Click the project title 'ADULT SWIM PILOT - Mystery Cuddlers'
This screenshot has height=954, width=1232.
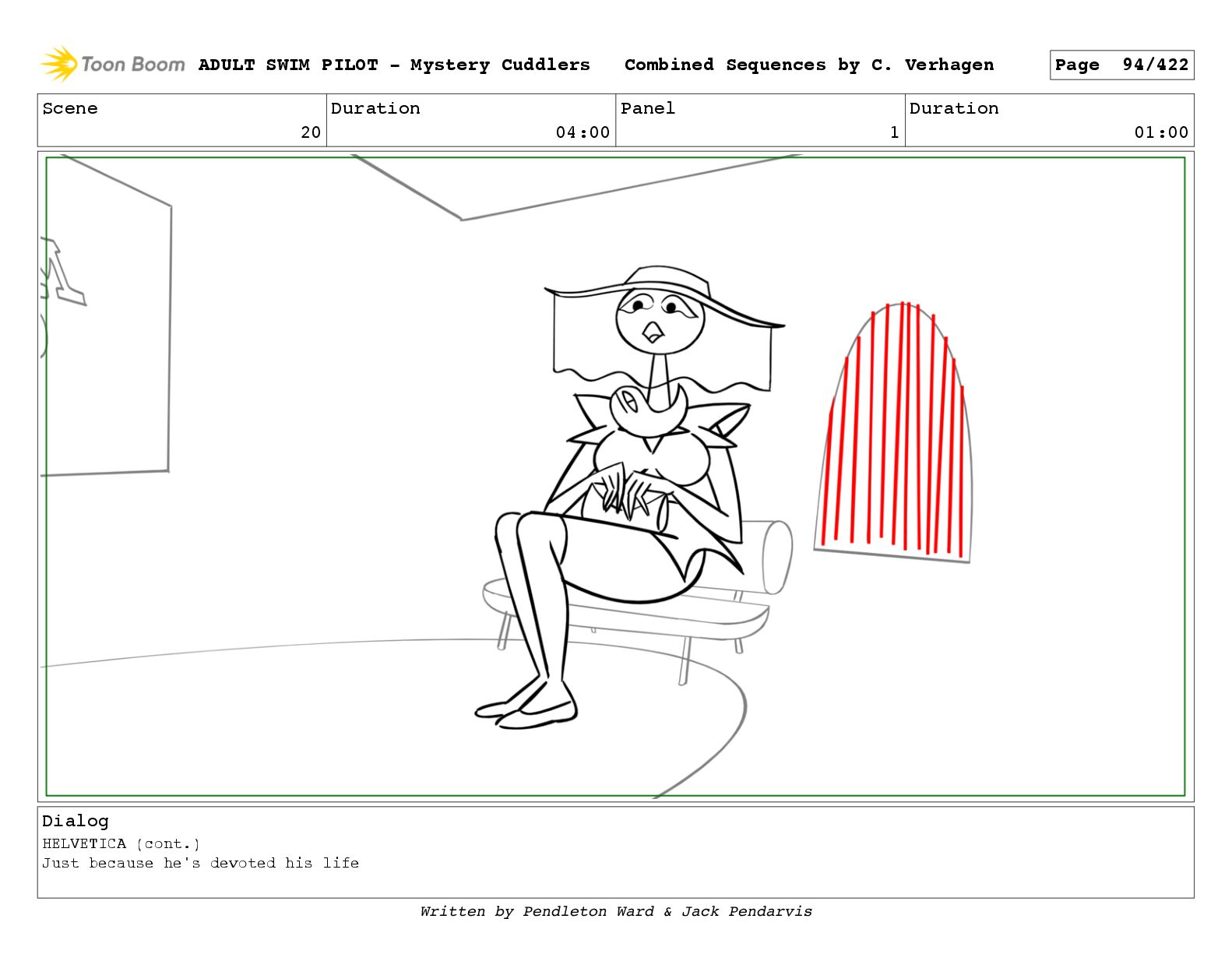[x=394, y=65]
